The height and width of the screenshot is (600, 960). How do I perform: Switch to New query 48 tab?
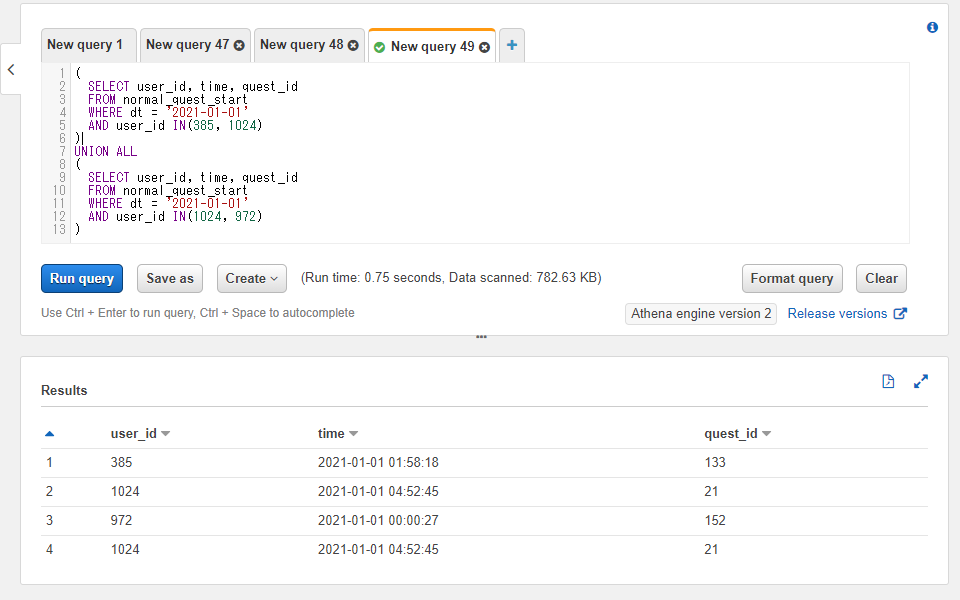(301, 45)
